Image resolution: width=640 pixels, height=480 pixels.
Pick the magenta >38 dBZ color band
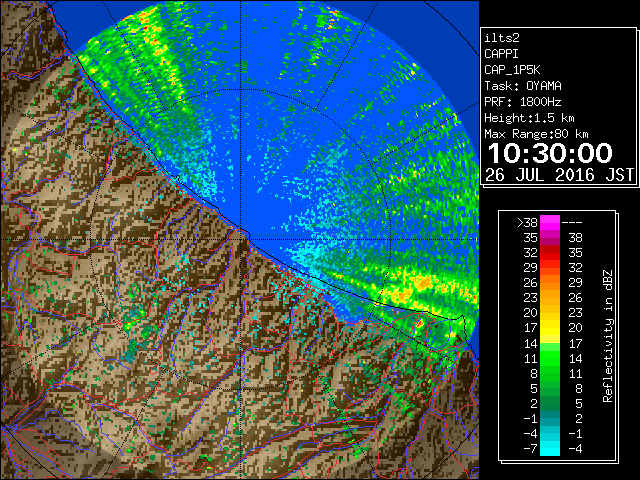point(550,222)
